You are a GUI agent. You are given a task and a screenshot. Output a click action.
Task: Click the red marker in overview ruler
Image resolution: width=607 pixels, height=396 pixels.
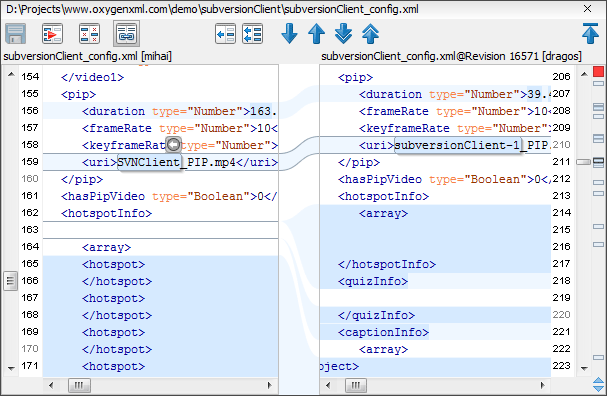click(598, 72)
